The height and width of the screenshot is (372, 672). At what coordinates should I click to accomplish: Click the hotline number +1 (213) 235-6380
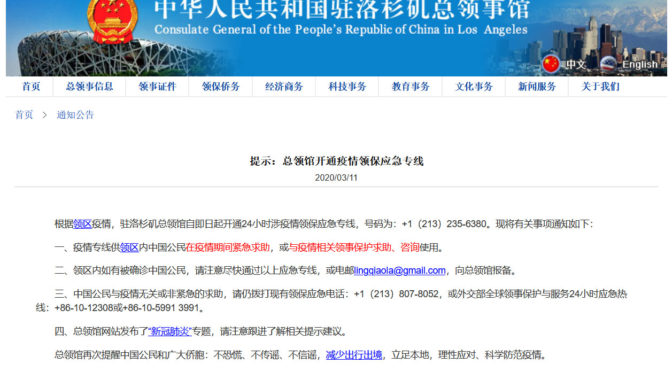pyautogui.click(x=444, y=224)
